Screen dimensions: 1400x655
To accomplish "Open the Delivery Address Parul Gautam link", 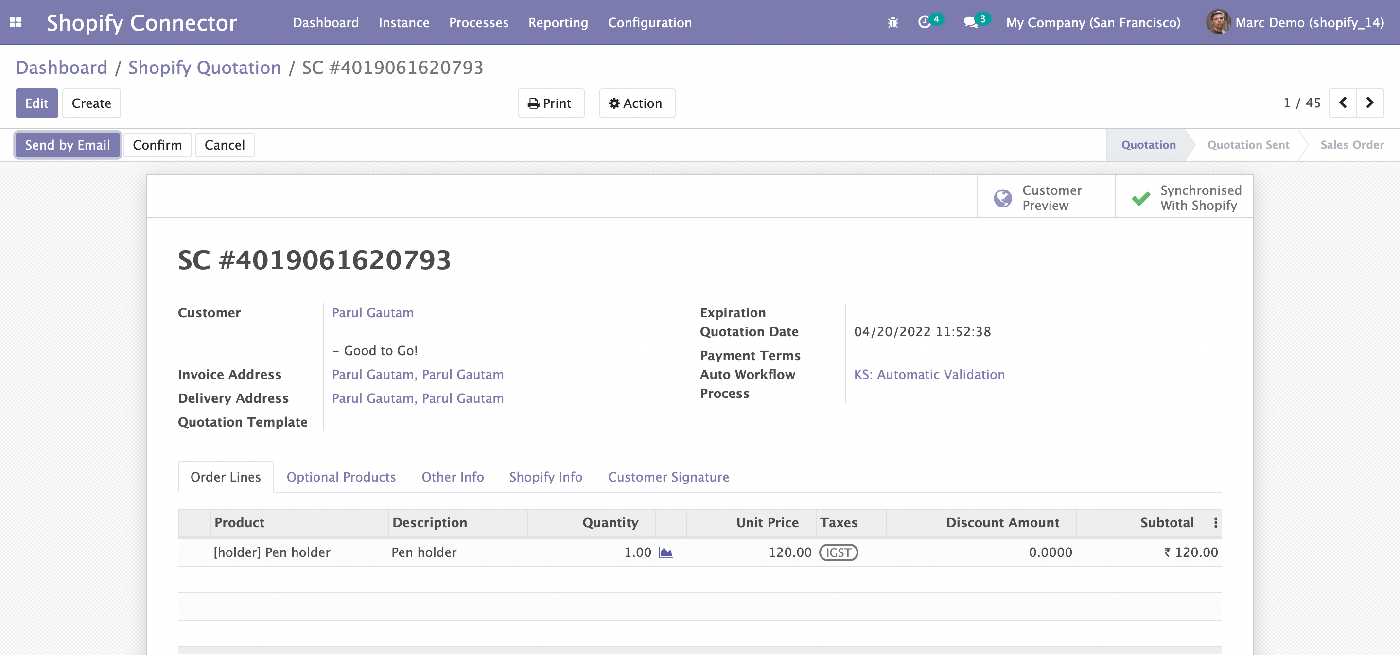I will [x=418, y=399].
